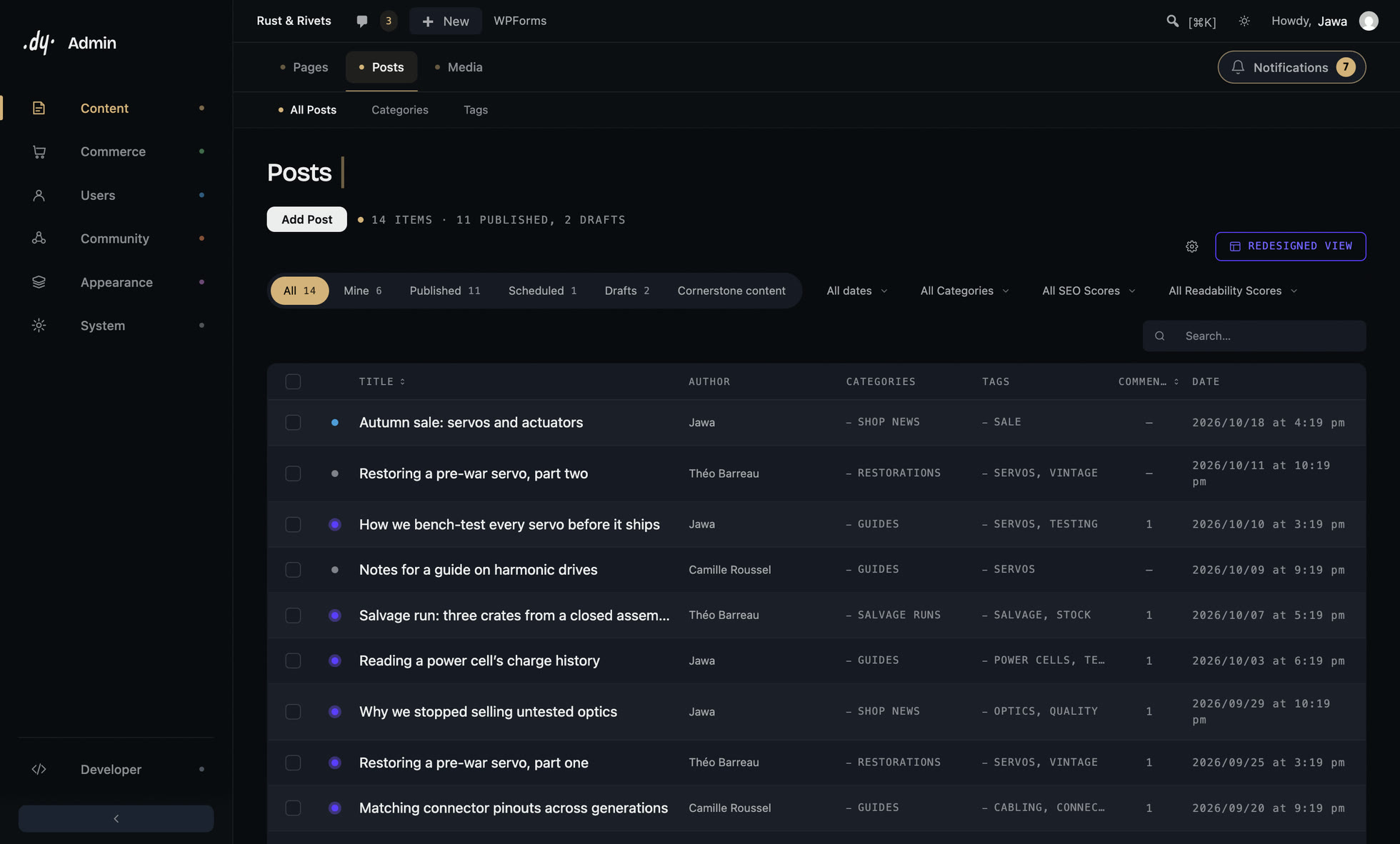This screenshot has height=844, width=1400.
Task: Toggle the light/dark theme sun icon
Action: pyautogui.click(x=1244, y=21)
